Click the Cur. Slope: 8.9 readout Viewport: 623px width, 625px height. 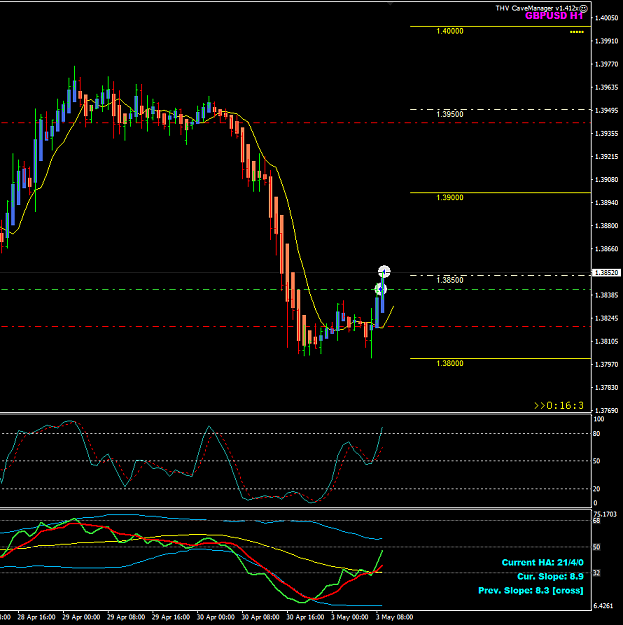550,576
